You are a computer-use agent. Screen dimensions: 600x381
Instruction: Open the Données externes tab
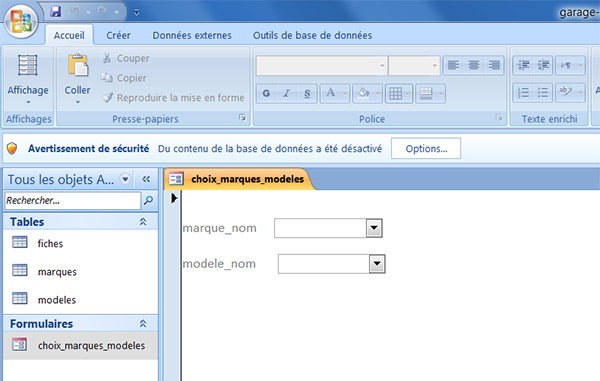tap(192, 35)
